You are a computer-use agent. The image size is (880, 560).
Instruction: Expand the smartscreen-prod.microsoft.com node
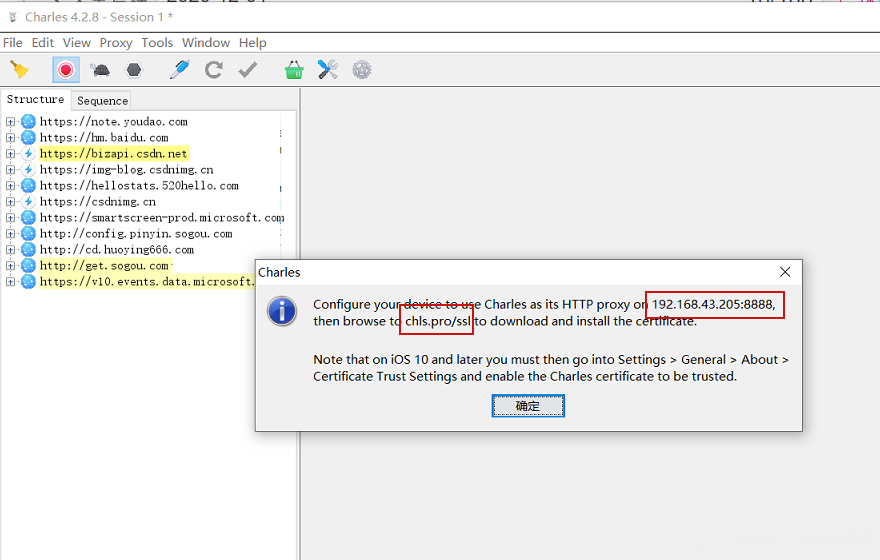(x=10, y=217)
